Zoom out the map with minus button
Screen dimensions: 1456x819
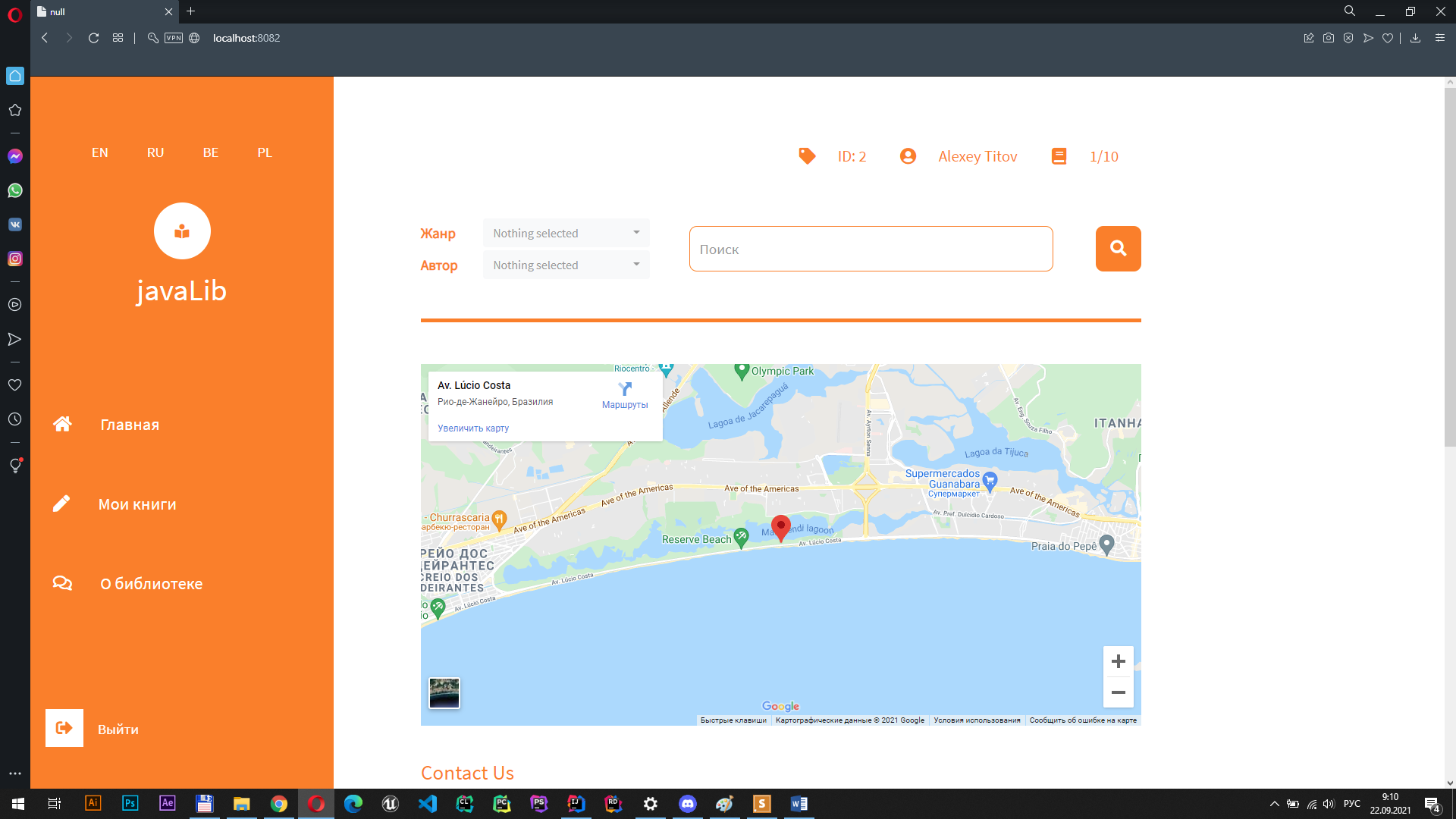(1118, 692)
